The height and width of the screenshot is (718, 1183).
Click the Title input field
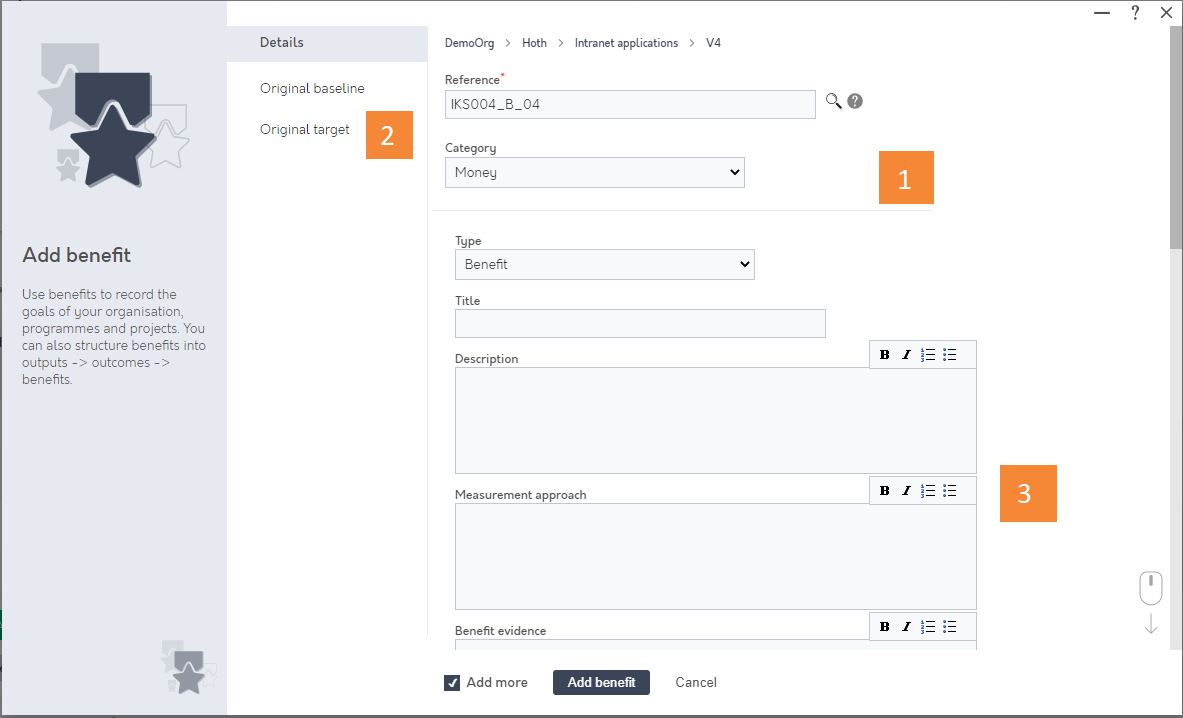click(x=640, y=323)
